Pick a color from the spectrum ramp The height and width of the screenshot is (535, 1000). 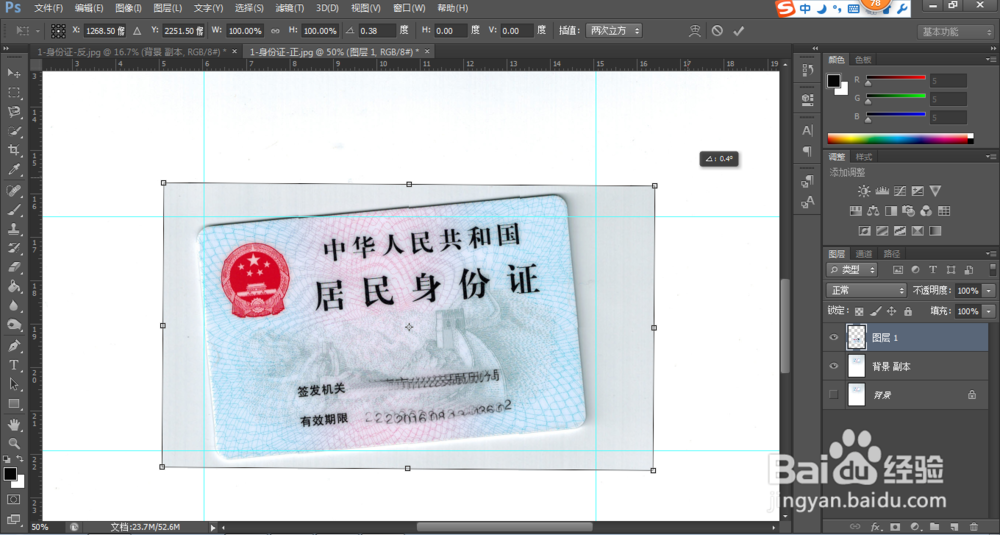[x=900, y=138]
